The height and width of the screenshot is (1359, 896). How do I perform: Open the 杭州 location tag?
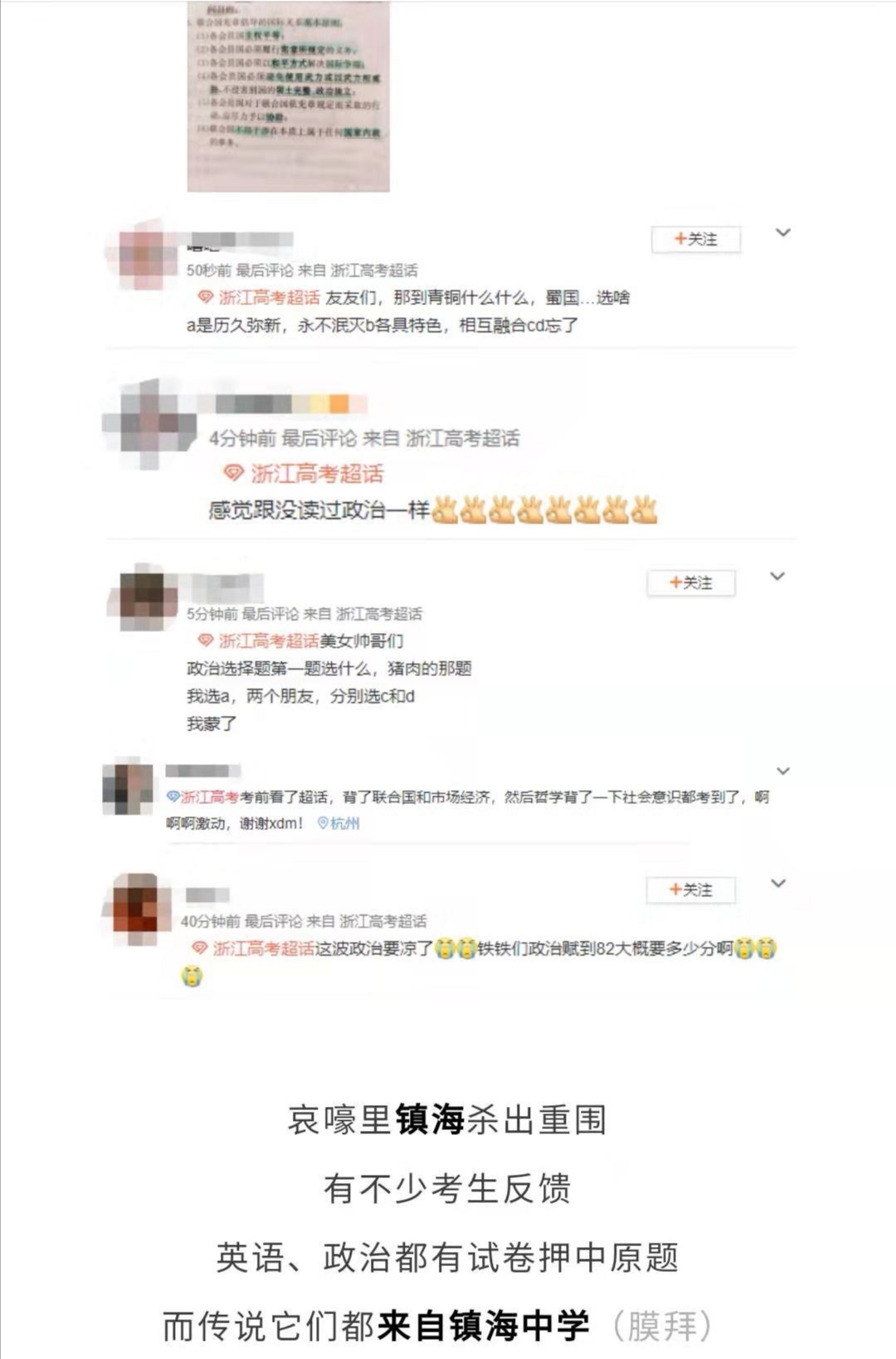click(x=344, y=824)
